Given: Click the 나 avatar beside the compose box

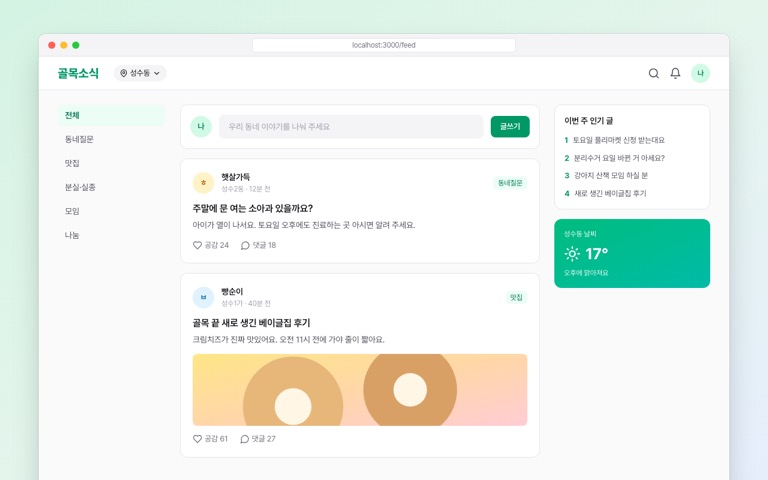Looking at the screenshot, I should pyautogui.click(x=201, y=127).
